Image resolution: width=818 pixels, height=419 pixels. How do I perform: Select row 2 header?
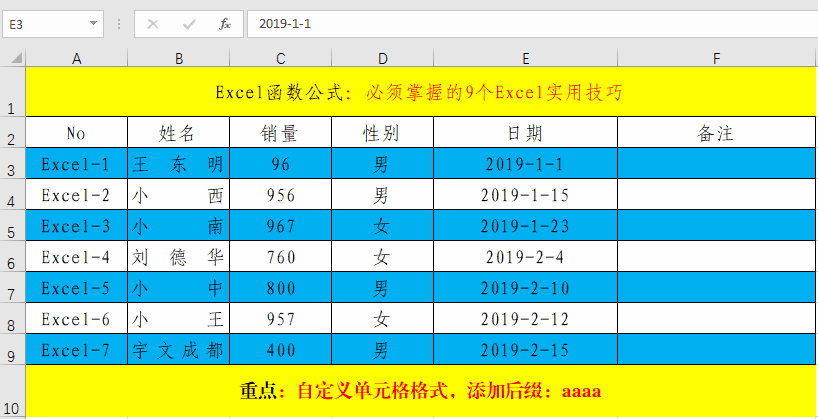13,133
